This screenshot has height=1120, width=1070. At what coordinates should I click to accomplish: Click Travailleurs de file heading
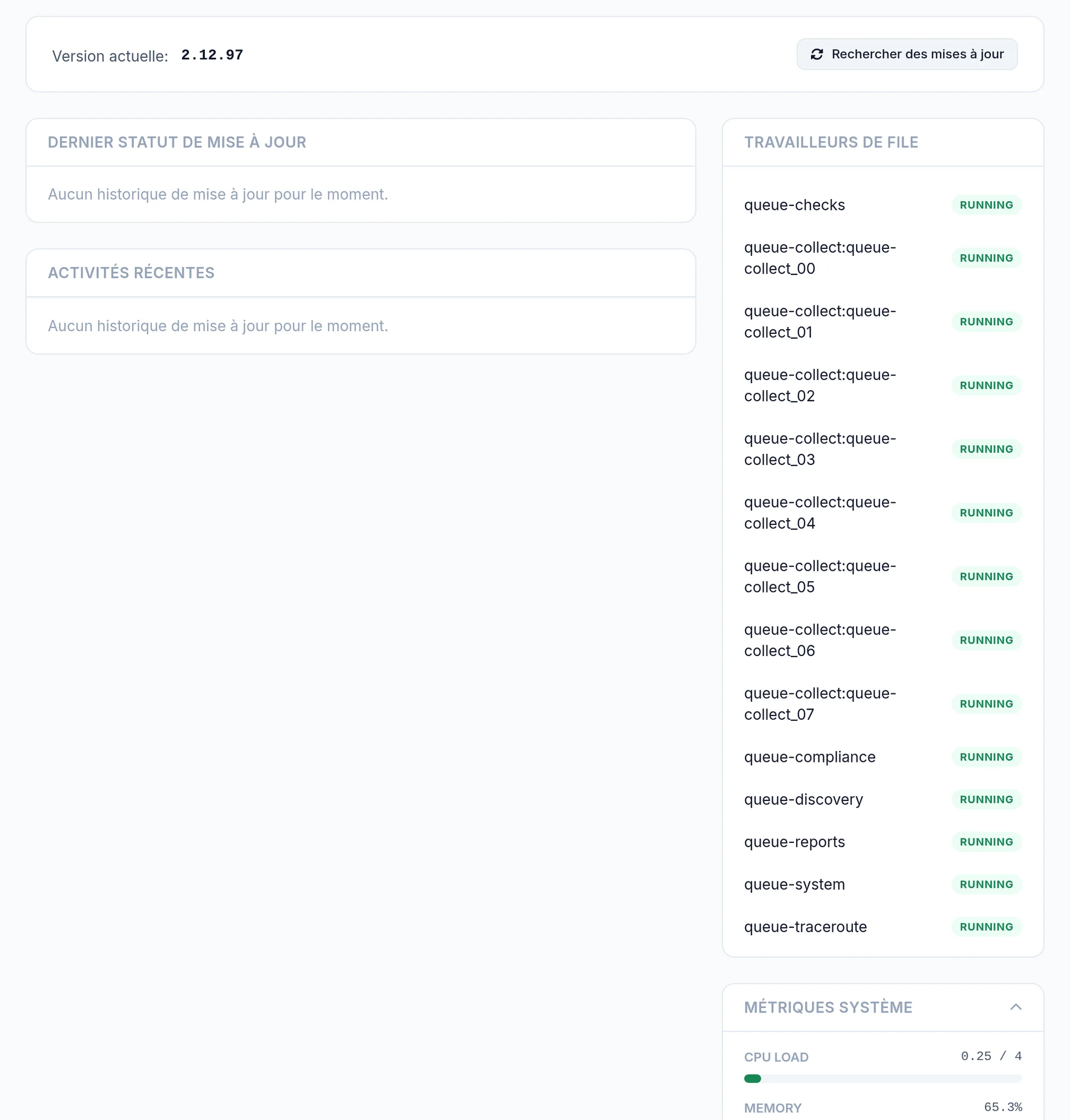831,142
